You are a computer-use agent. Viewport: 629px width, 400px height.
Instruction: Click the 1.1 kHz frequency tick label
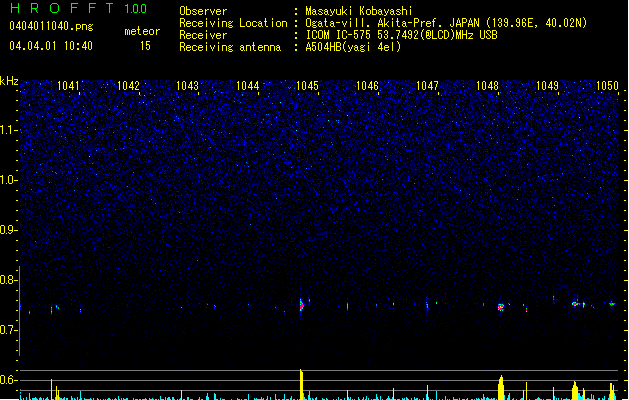[x=8, y=130]
